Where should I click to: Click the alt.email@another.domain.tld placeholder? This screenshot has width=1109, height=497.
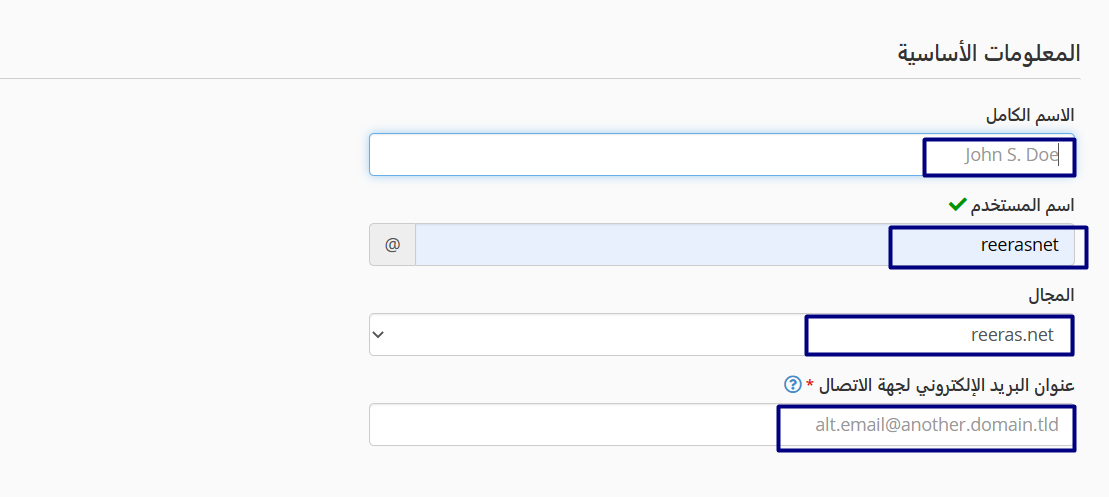tap(936, 425)
